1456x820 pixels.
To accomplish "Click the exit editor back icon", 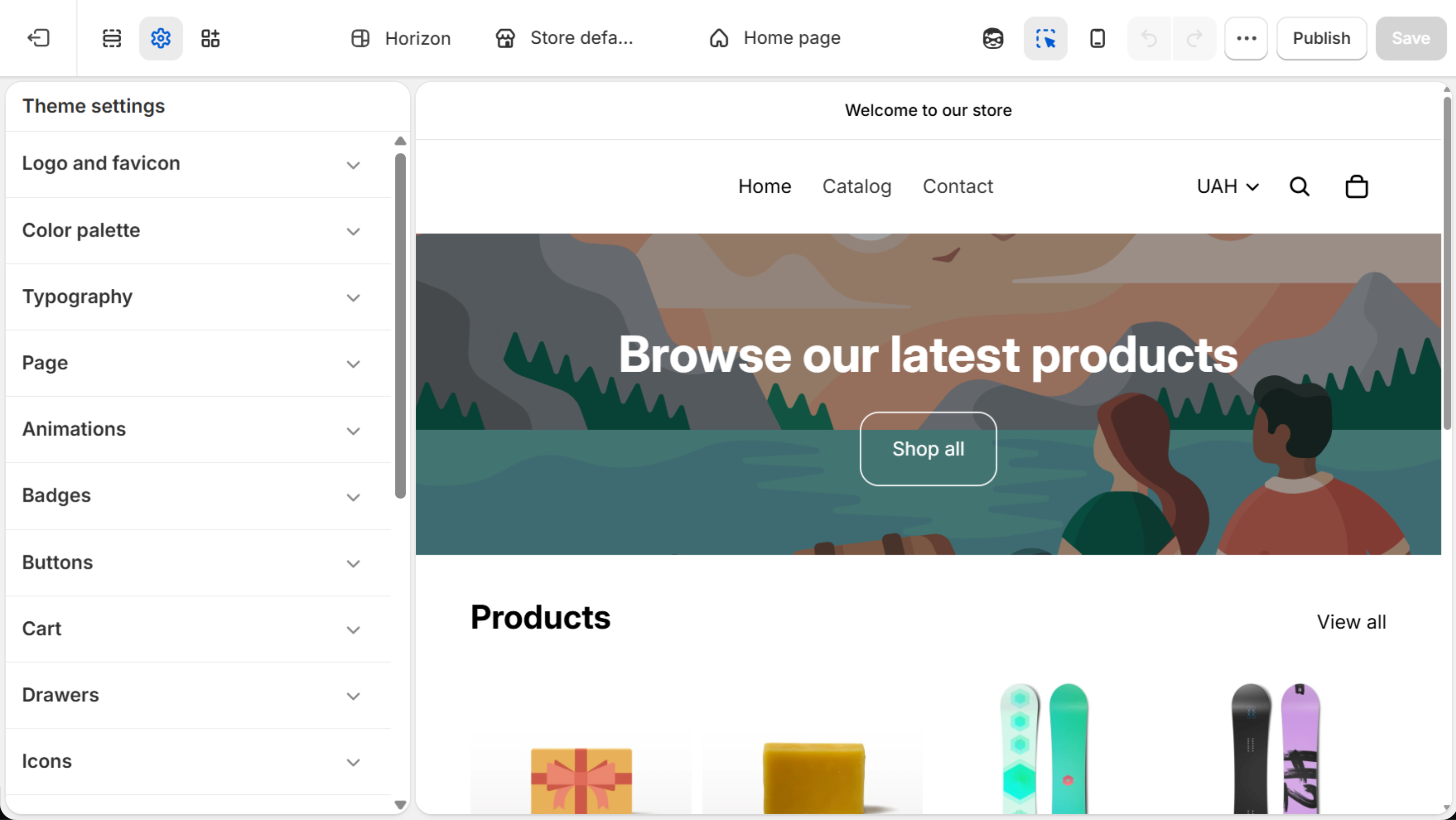I will (38, 38).
